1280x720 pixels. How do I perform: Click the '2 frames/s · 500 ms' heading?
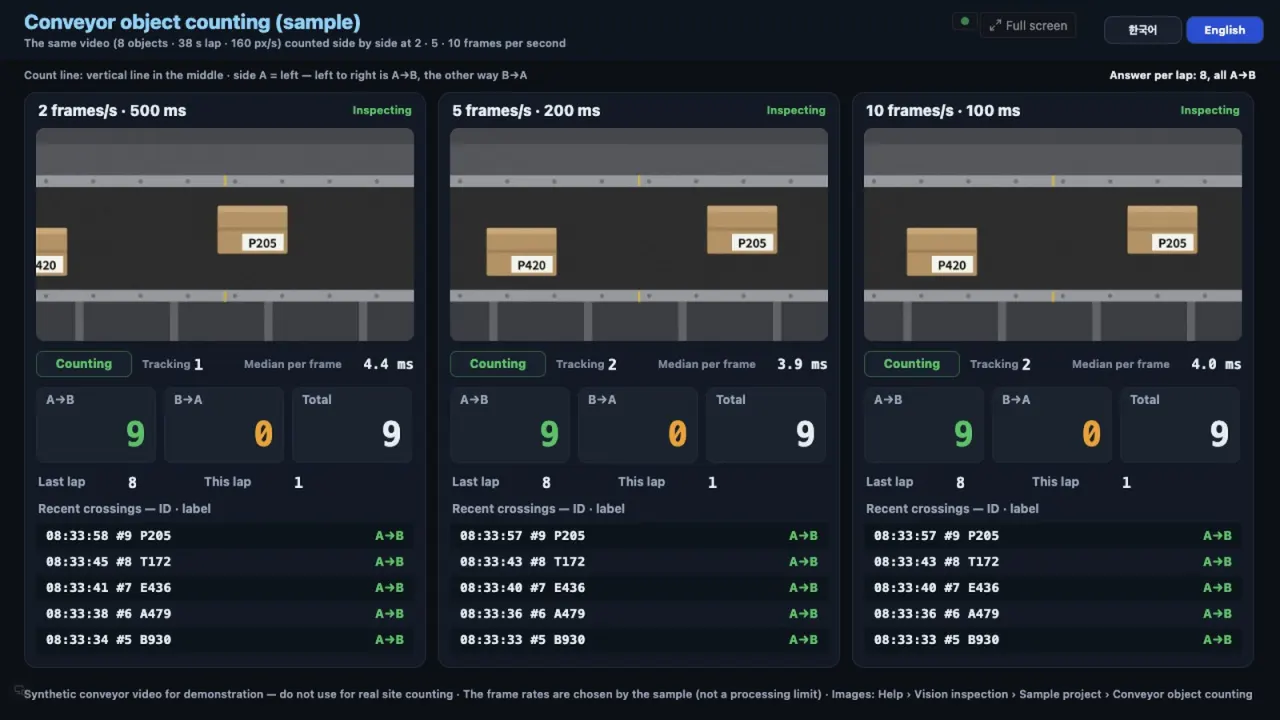pos(112,111)
